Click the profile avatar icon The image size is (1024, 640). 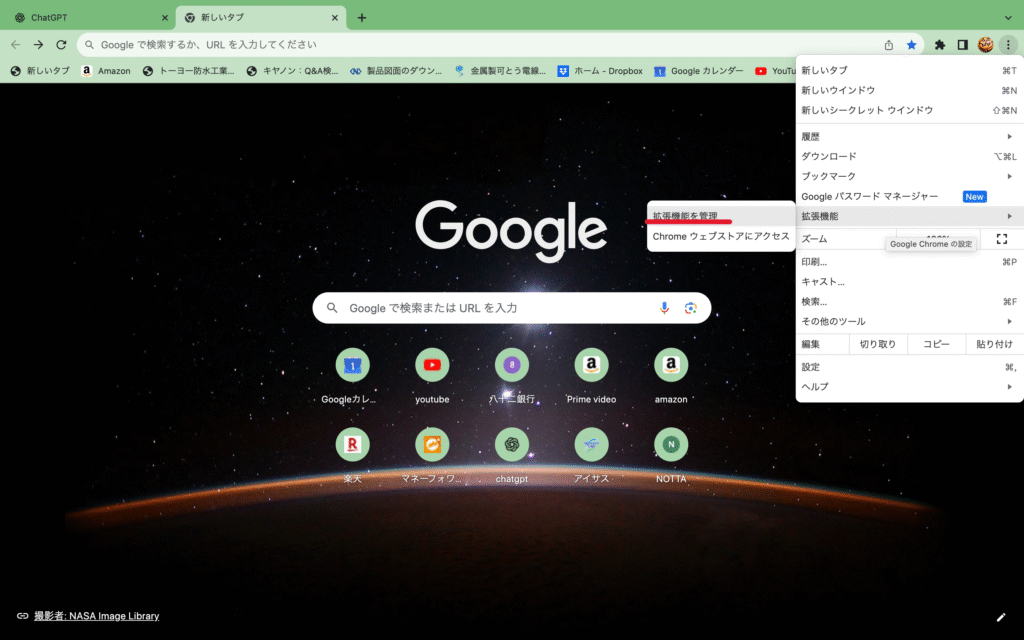[x=985, y=45]
